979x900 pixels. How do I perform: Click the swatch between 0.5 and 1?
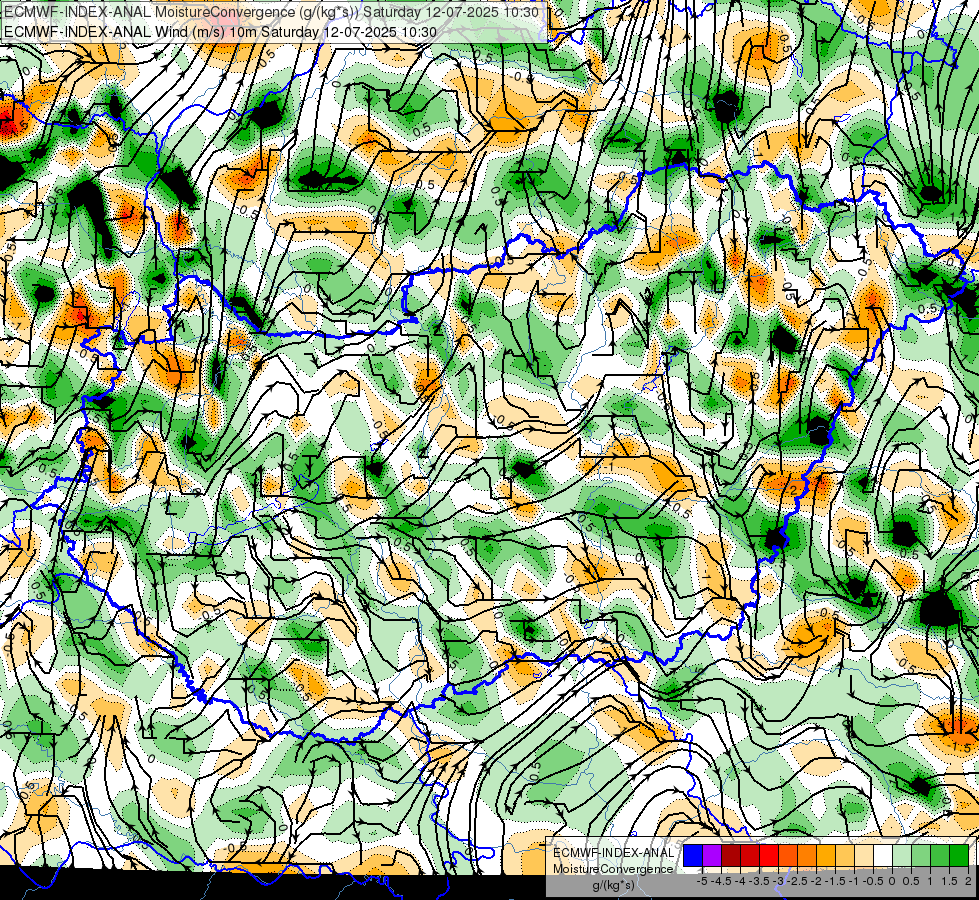coord(921,855)
